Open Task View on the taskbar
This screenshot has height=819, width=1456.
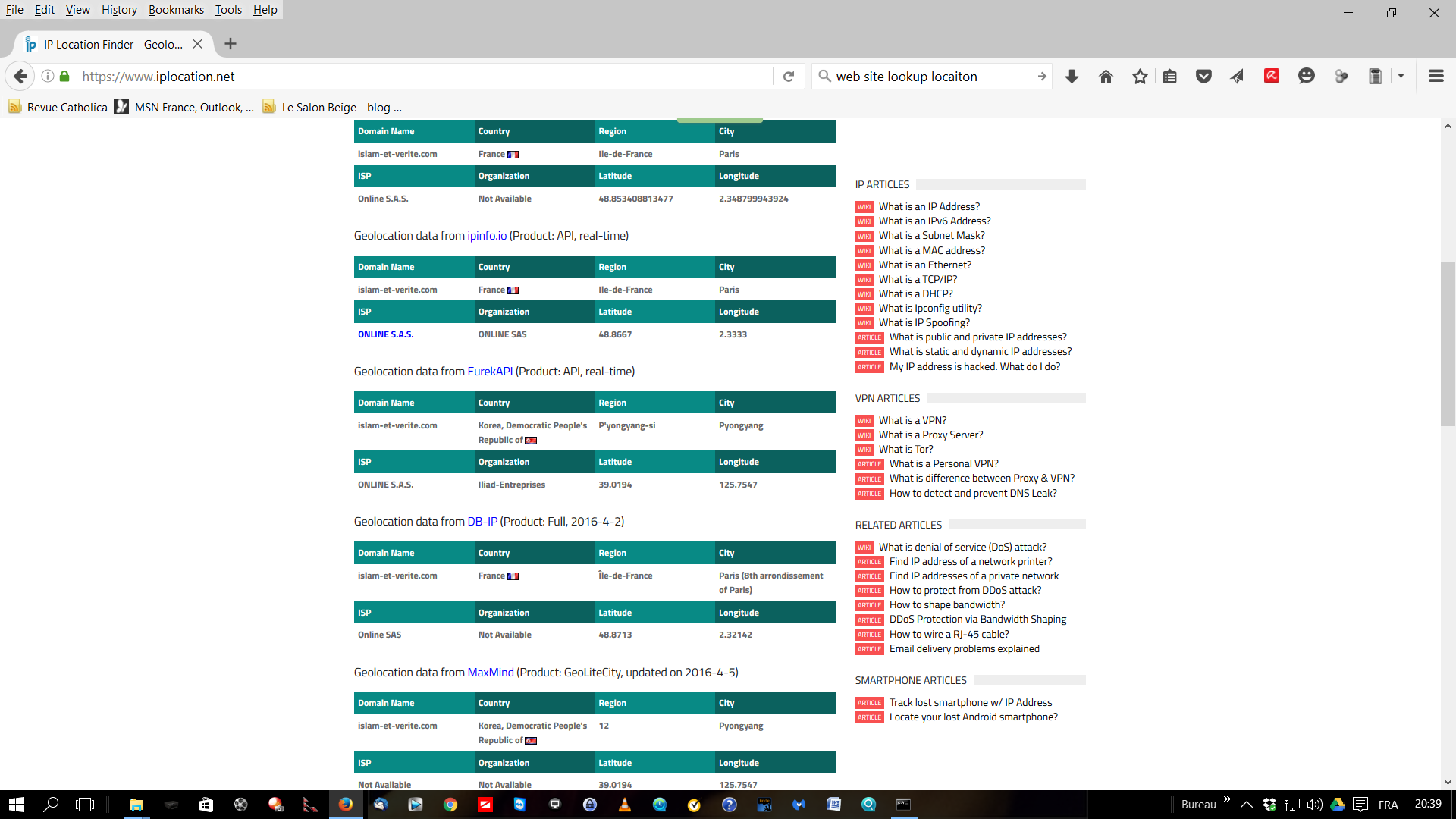coord(85,805)
